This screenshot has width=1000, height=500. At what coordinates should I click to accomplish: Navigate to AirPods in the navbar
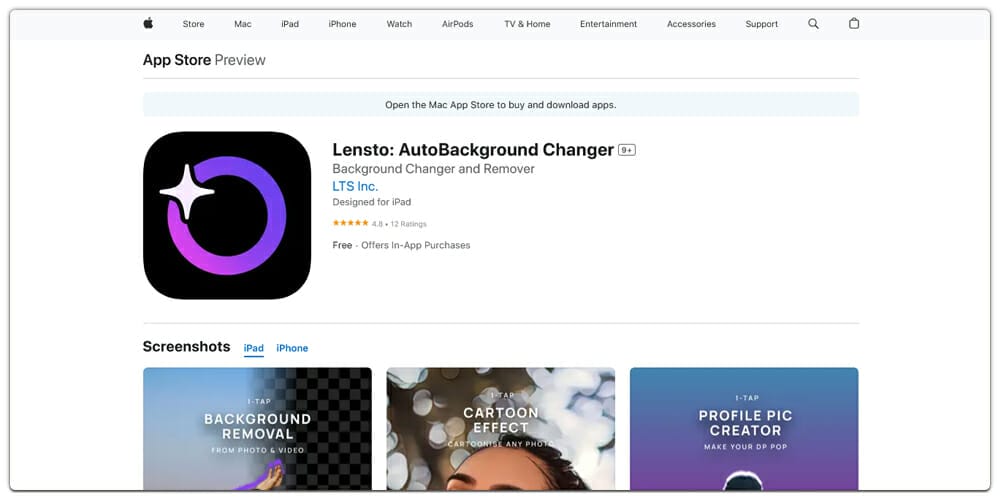click(458, 24)
